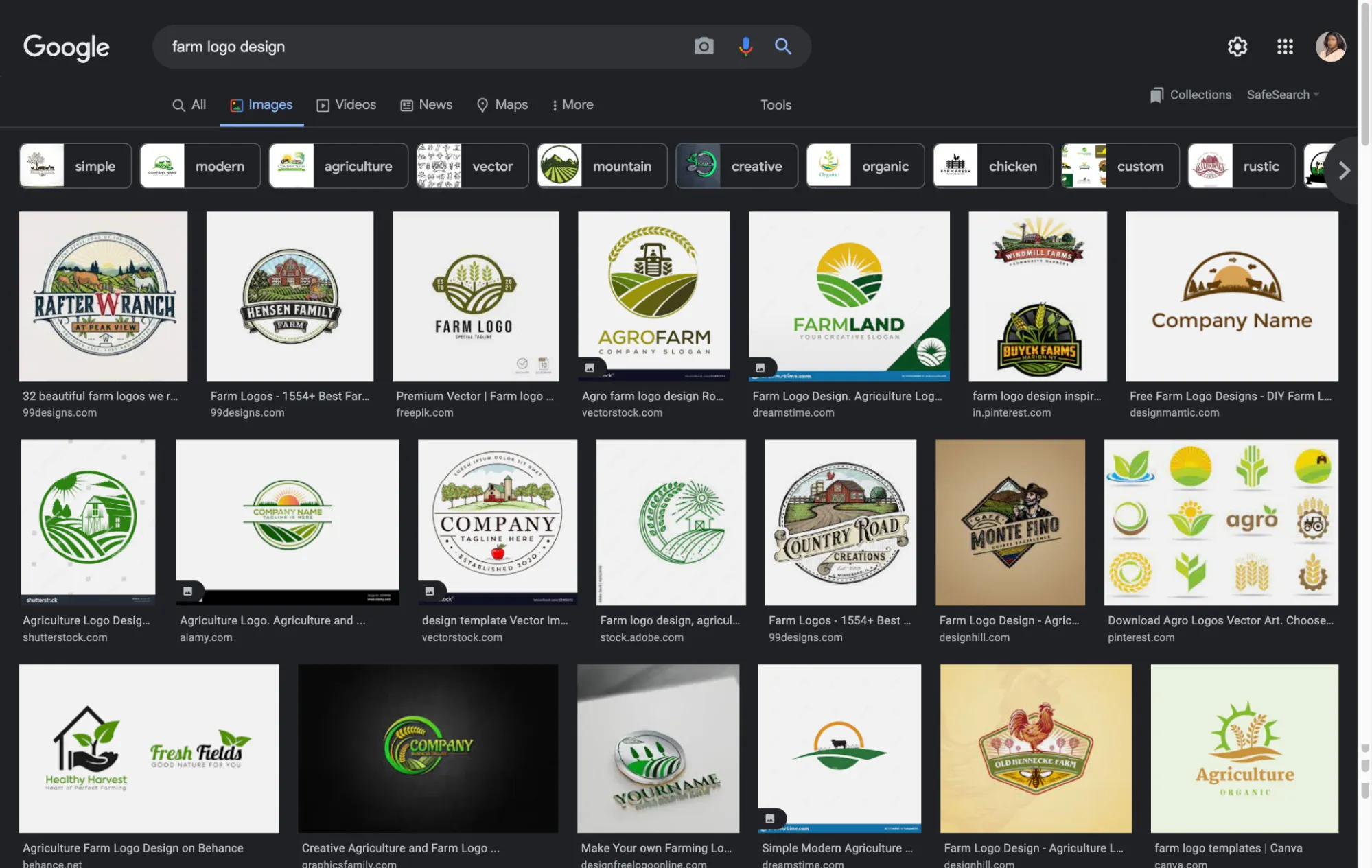The image size is (1372, 868).
Task: Open the Old Bennecke Farm rooster logo
Action: click(1036, 749)
